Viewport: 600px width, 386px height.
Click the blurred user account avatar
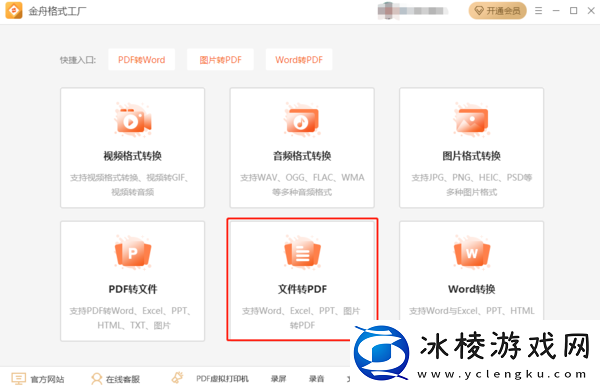pyautogui.click(x=388, y=11)
